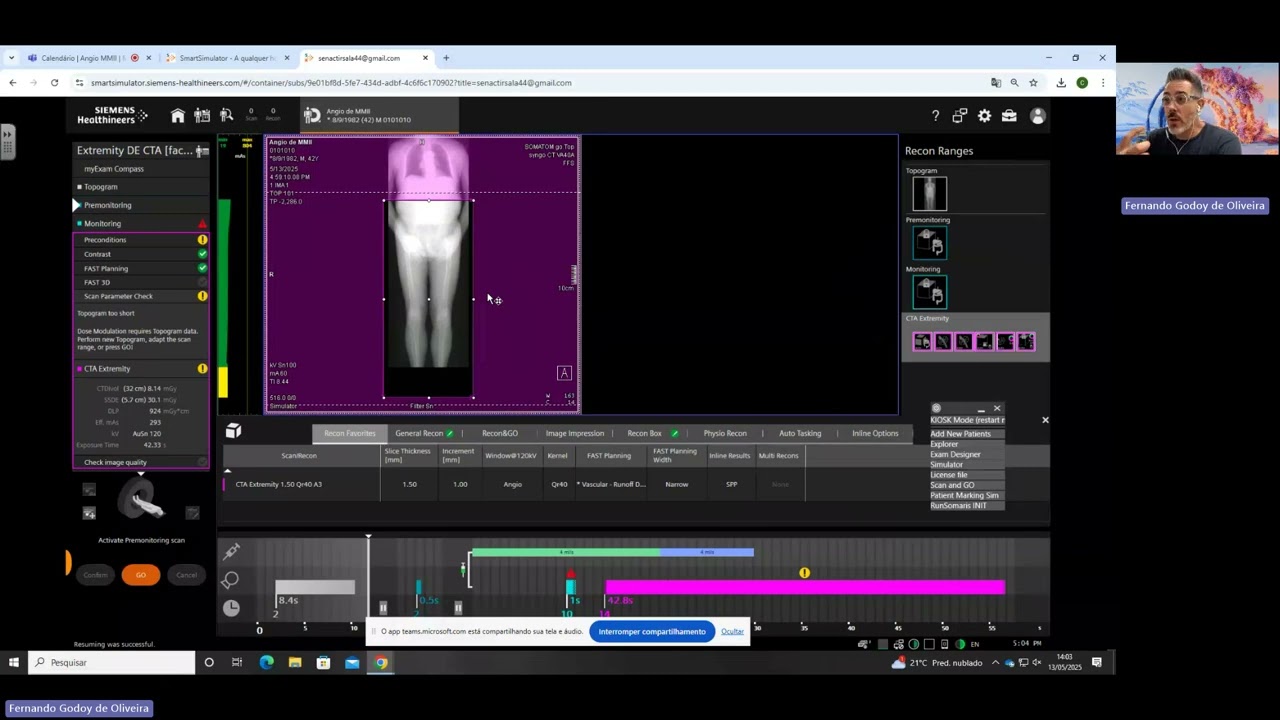Open the Scan Parameter Check row
This screenshot has height=720, width=1280.
coord(141,296)
